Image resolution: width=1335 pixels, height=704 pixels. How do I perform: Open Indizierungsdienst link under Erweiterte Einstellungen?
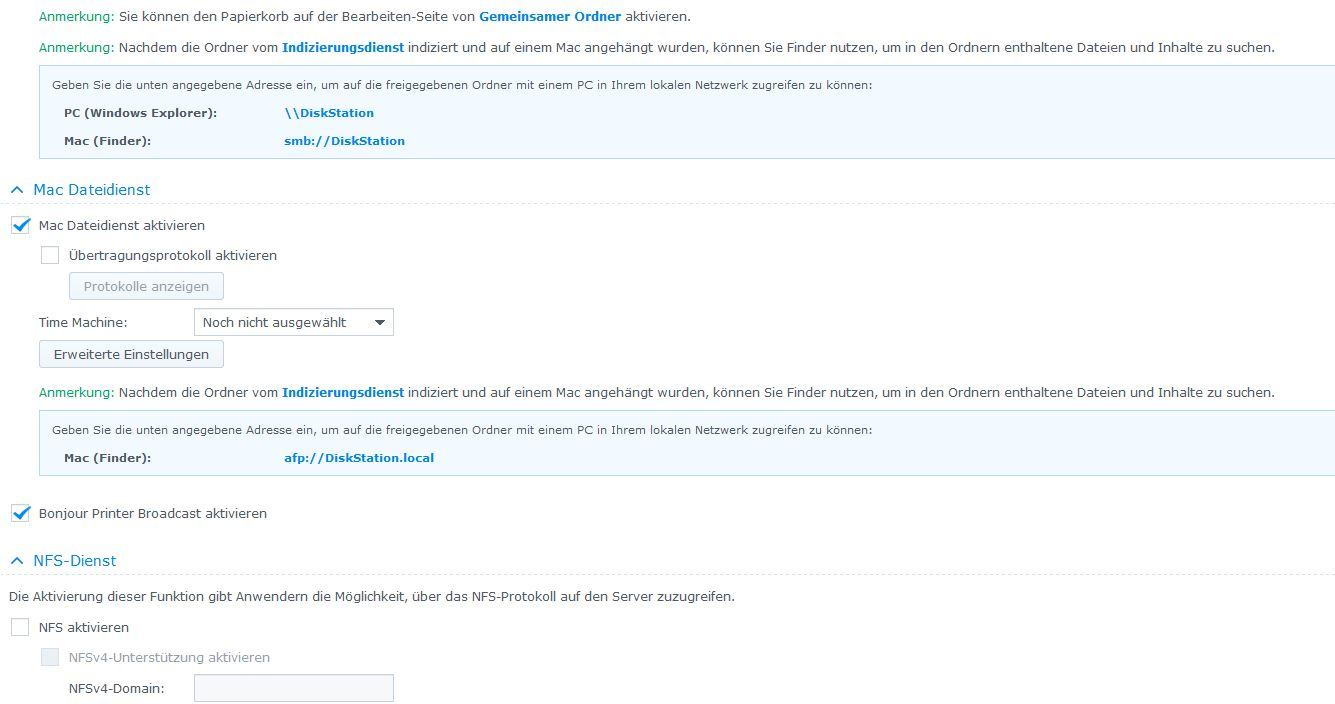(343, 393)
